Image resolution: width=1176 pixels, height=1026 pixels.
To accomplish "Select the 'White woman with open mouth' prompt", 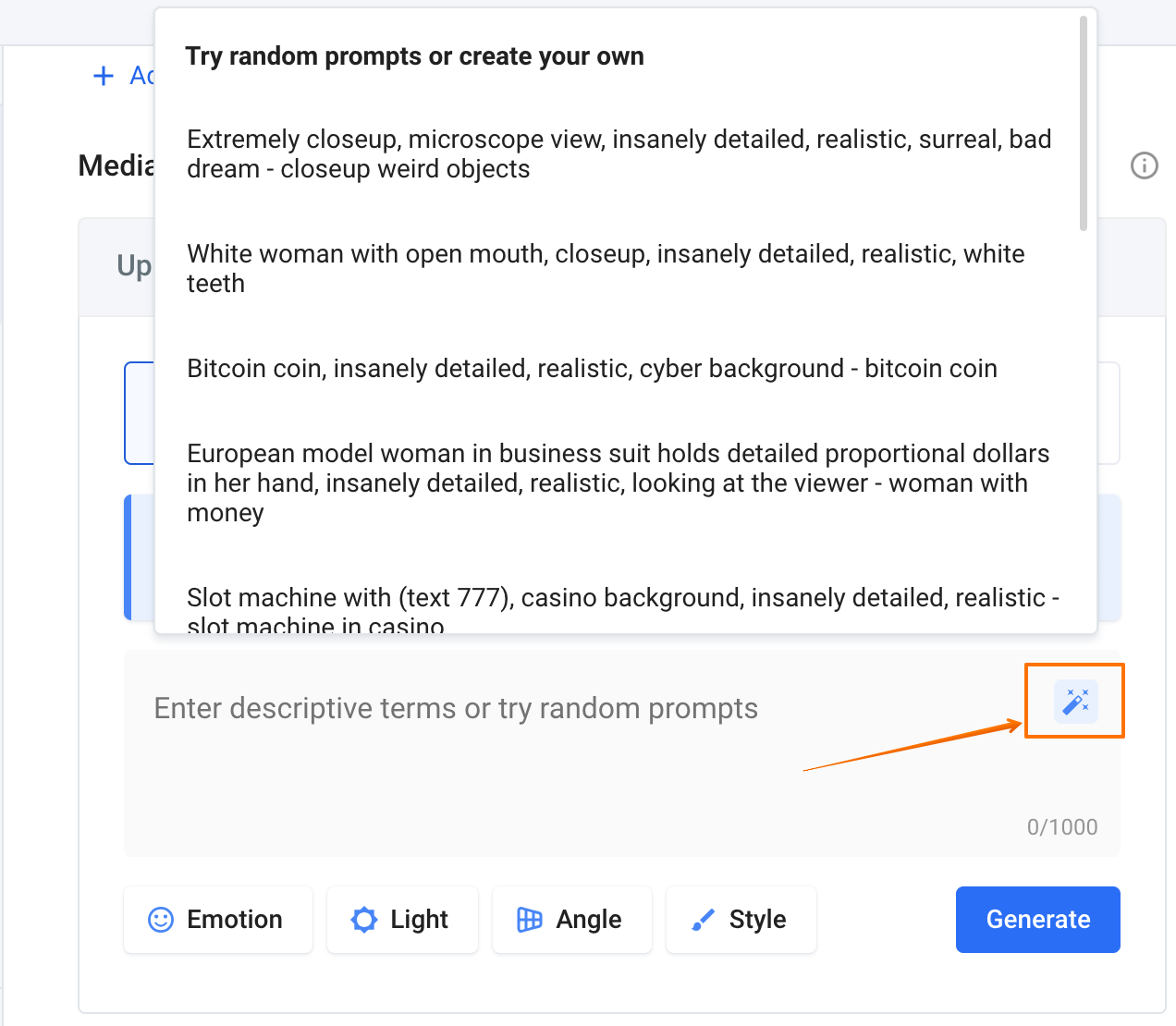I will [x=606, y=268].
